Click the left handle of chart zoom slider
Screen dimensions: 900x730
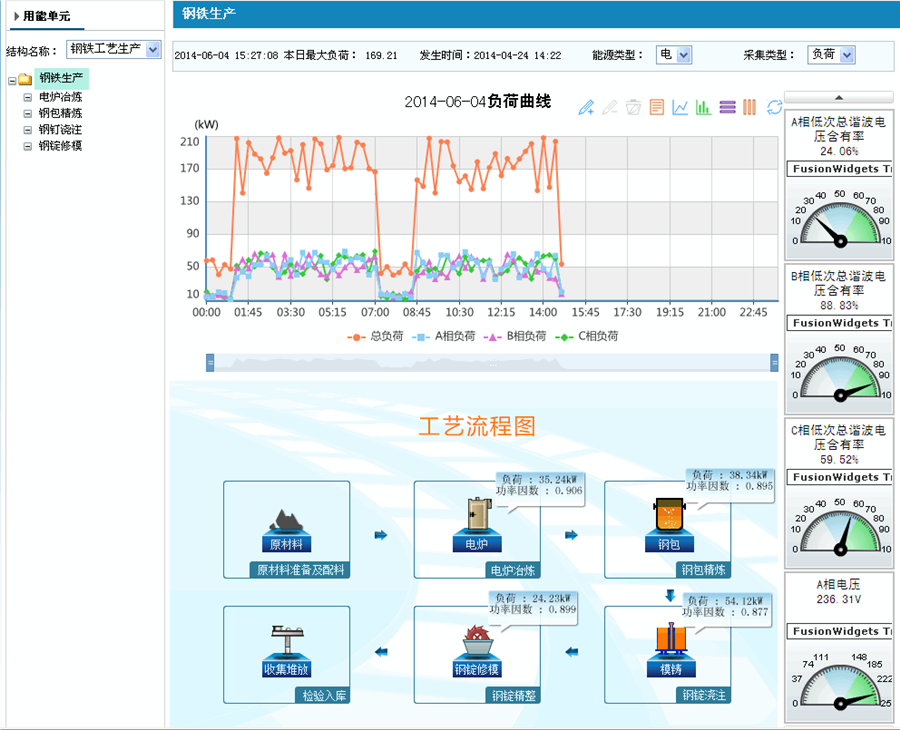pyautogui.click(x=210, y=363)
